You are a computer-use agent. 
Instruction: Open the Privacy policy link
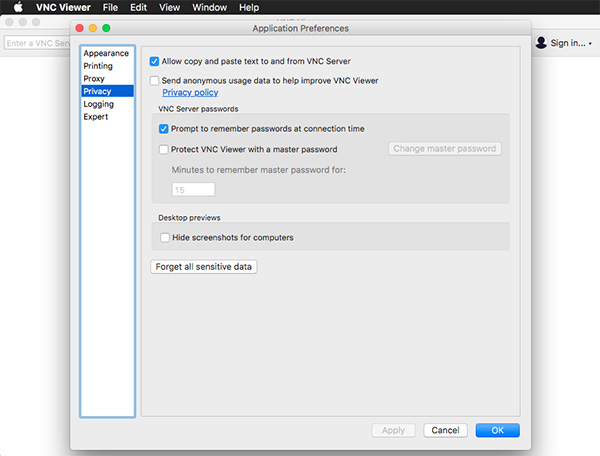[x=190, y=92]
